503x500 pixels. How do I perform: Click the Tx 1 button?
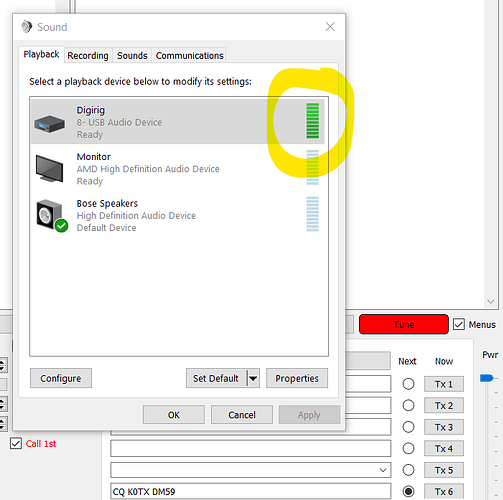pyautogui.click(x=444, y=384)
